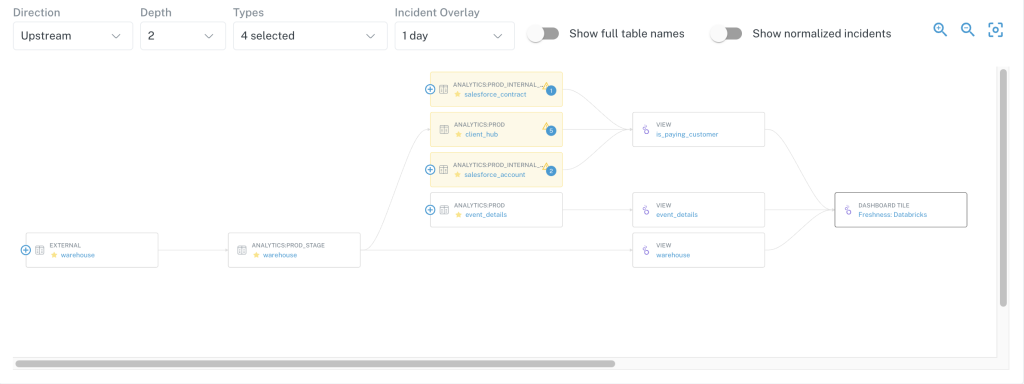The image size is (1024, 384).
Task: Click table icon on salesforce_contract node
Action: [x=444, y=89]
